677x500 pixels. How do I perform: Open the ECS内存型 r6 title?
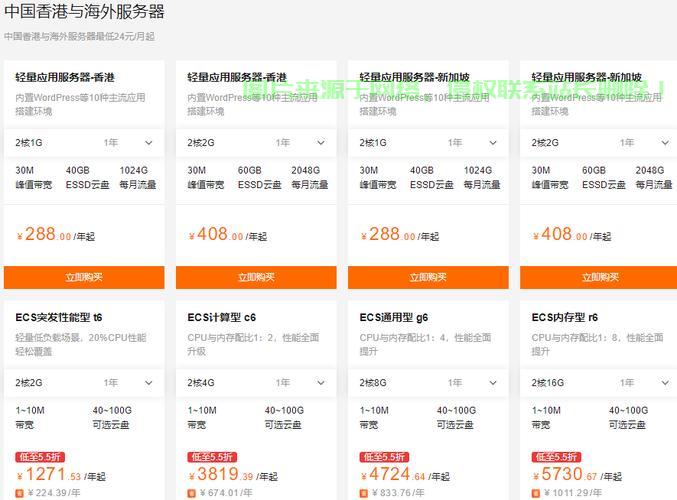tap(565, 317)
